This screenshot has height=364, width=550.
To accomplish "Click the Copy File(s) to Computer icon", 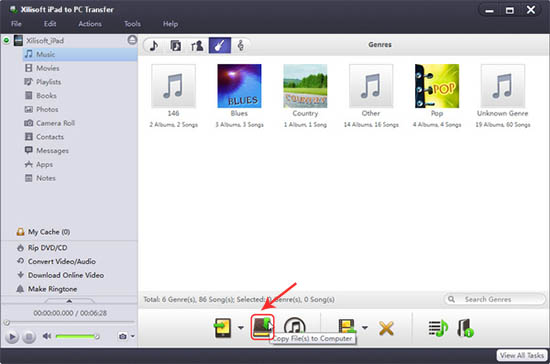I will click(x=262, y=327).
